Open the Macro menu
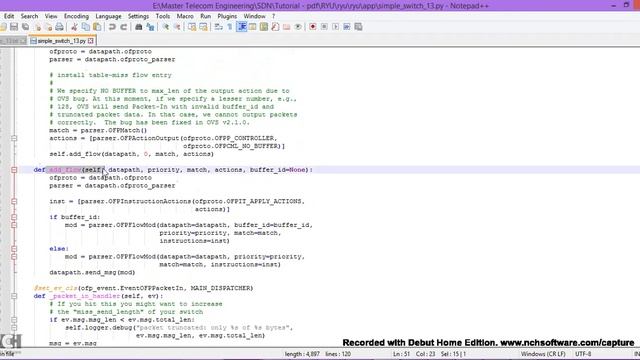This screenshot has height=360, width=640. pos(185,16)
